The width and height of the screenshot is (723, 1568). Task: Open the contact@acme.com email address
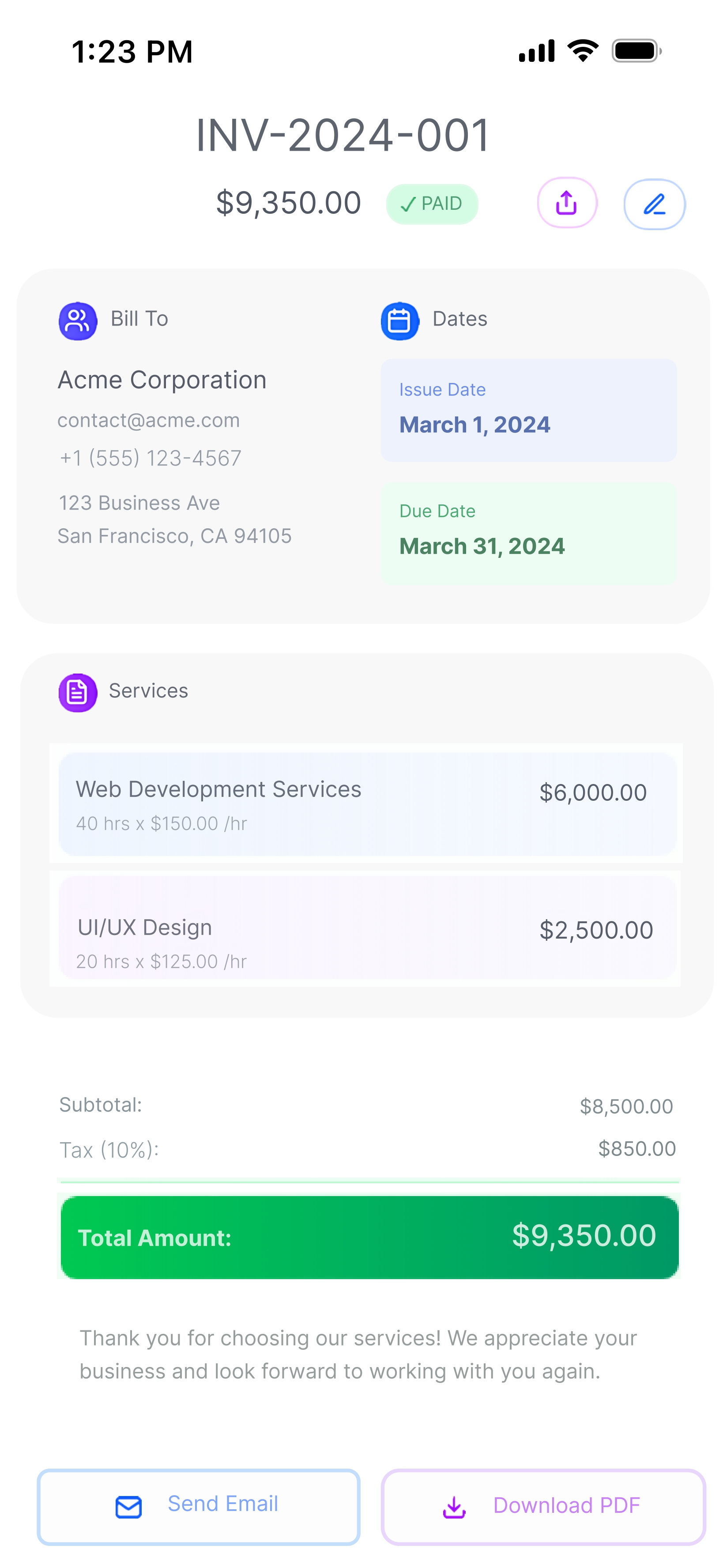[x=148, y=420]
